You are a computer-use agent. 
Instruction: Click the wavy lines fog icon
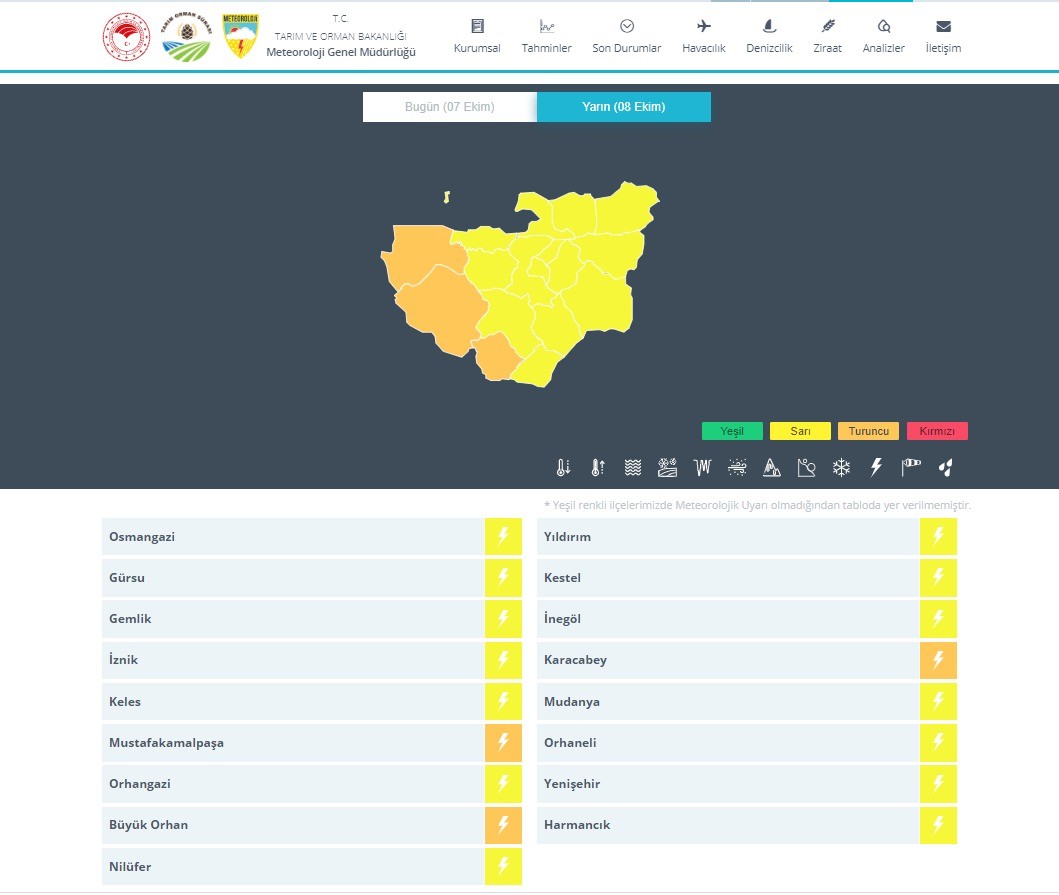pos(632,467)
